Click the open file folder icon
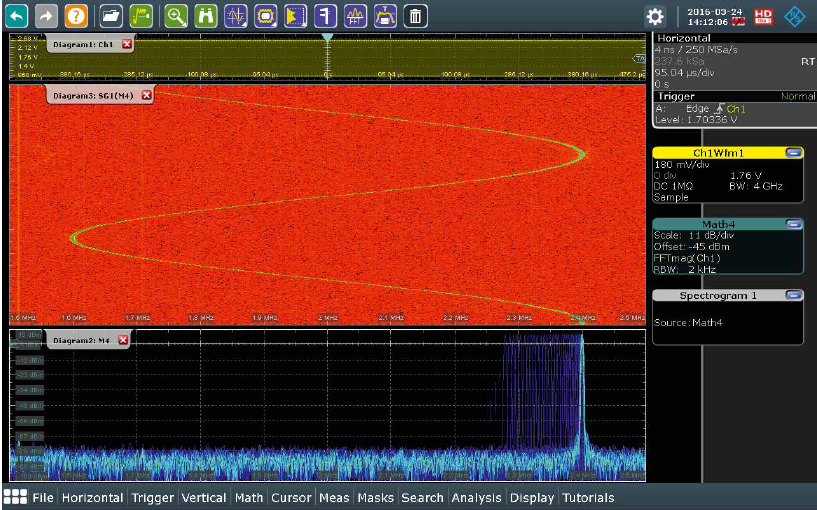This screenshot has width=817, height=510. [111, 16]
